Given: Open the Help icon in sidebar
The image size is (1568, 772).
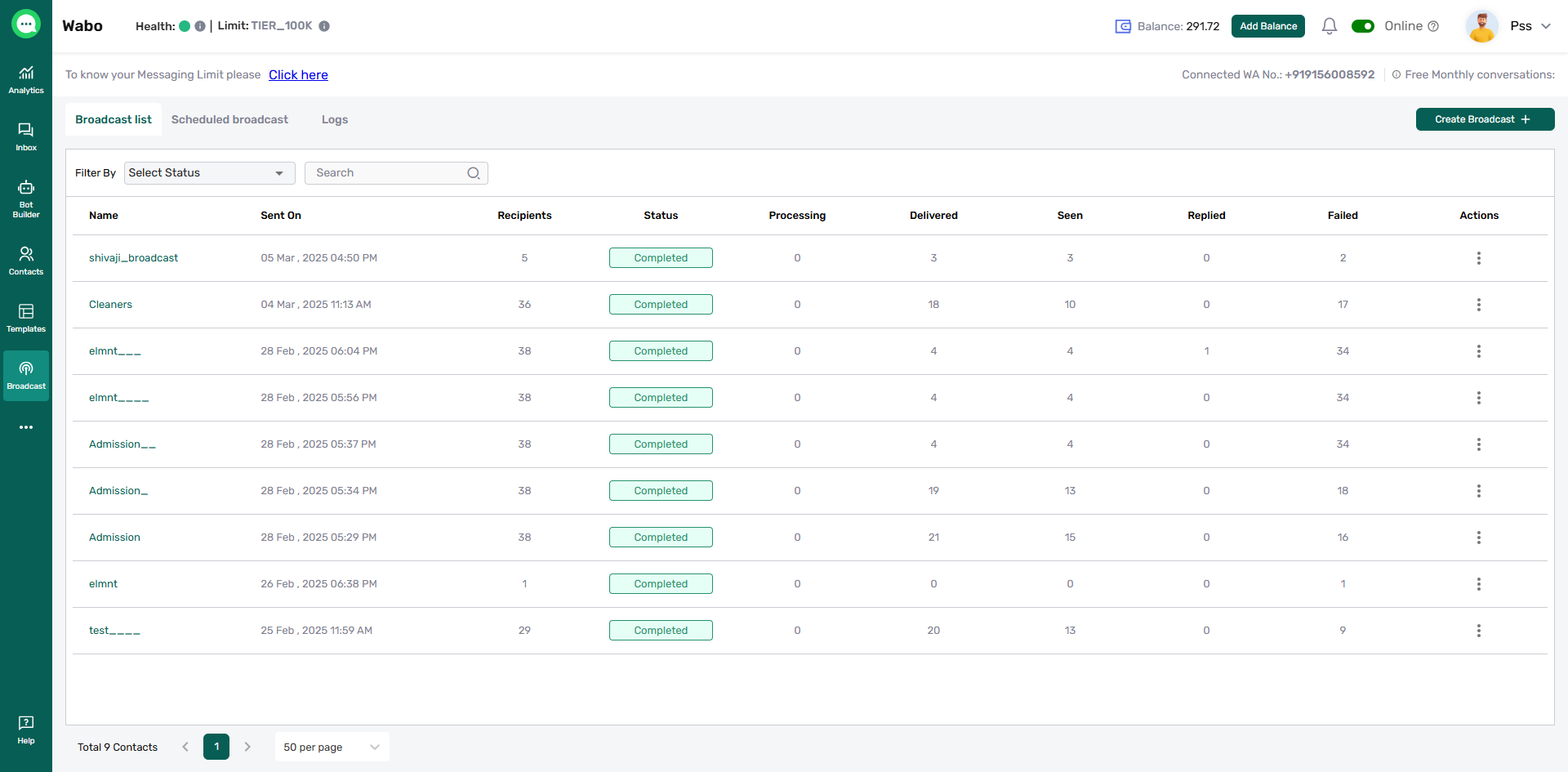Looking at the screenshot, I should (26, 730).
